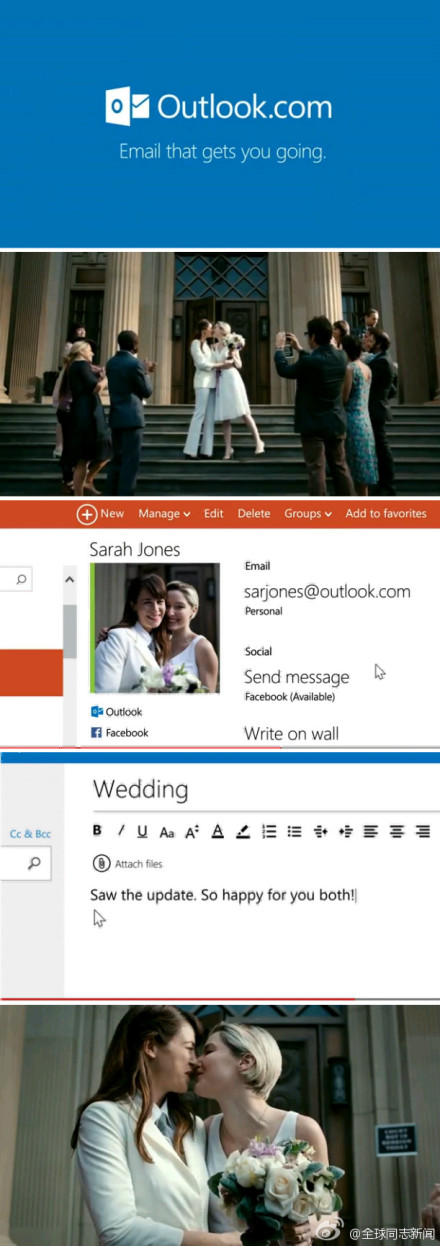Click the search magnifier in contacts panel

(x=22, y=578)
